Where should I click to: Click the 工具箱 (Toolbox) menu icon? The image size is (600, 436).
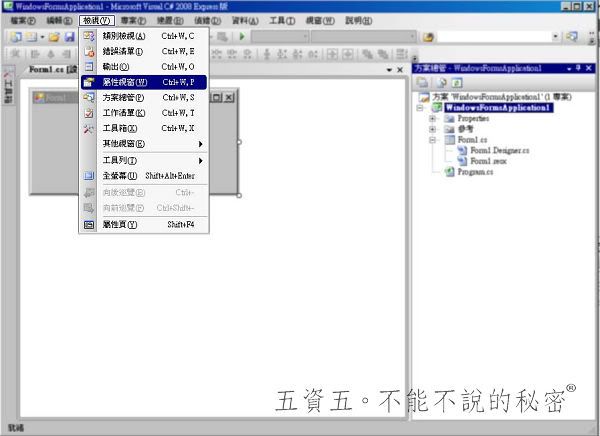[x=89, y=129]
